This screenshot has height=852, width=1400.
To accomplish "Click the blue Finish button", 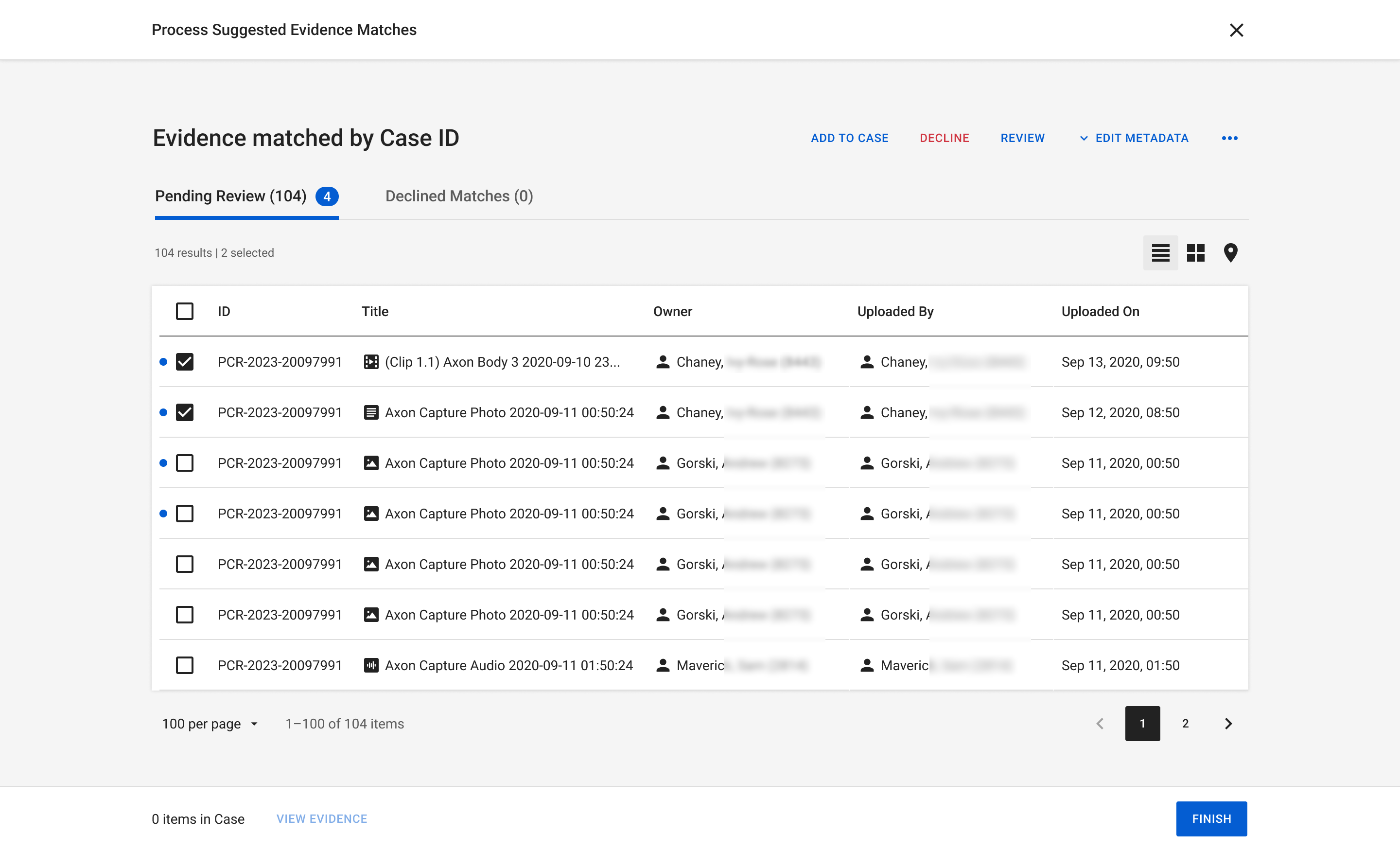I will pyautogui.click(x=1211, y=819).
